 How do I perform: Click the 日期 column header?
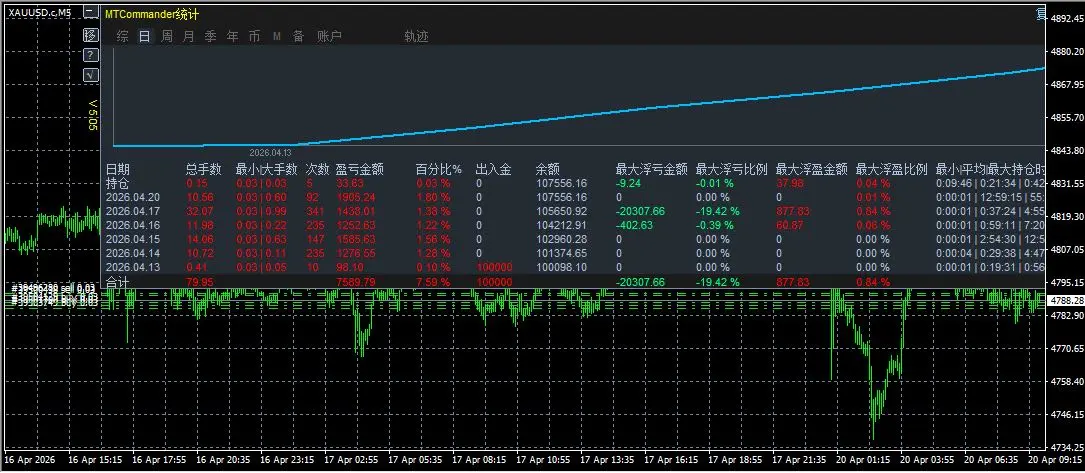pyautogui.click(x=118, y=169)
